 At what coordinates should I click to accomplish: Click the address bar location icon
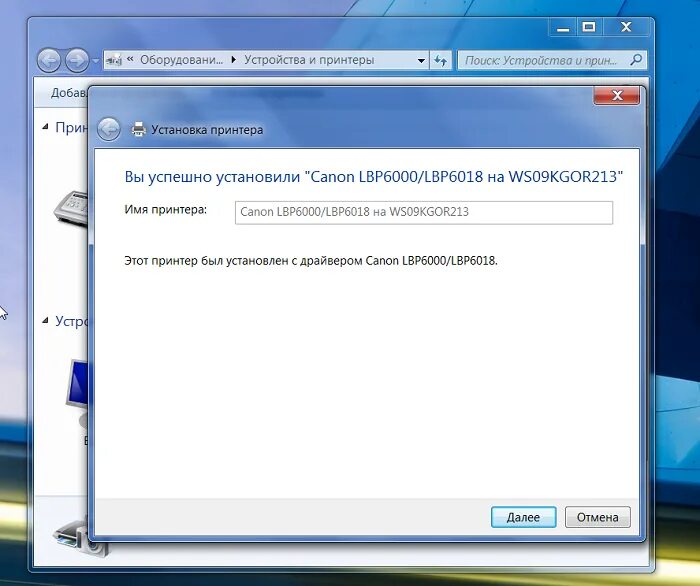pyautogui.click(x=114, y=60)
